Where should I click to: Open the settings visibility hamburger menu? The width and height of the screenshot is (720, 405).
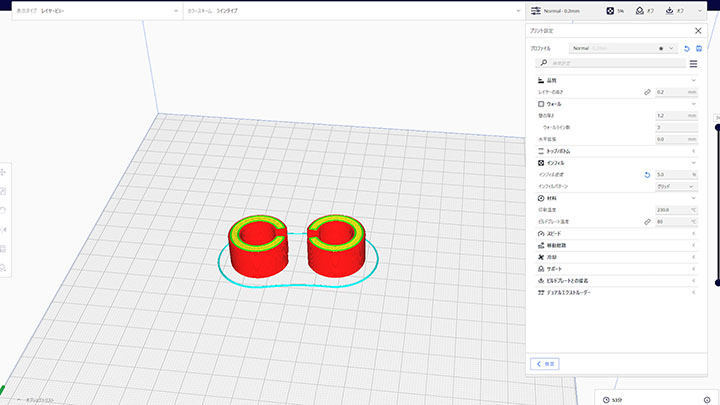[x=693, y=64]
